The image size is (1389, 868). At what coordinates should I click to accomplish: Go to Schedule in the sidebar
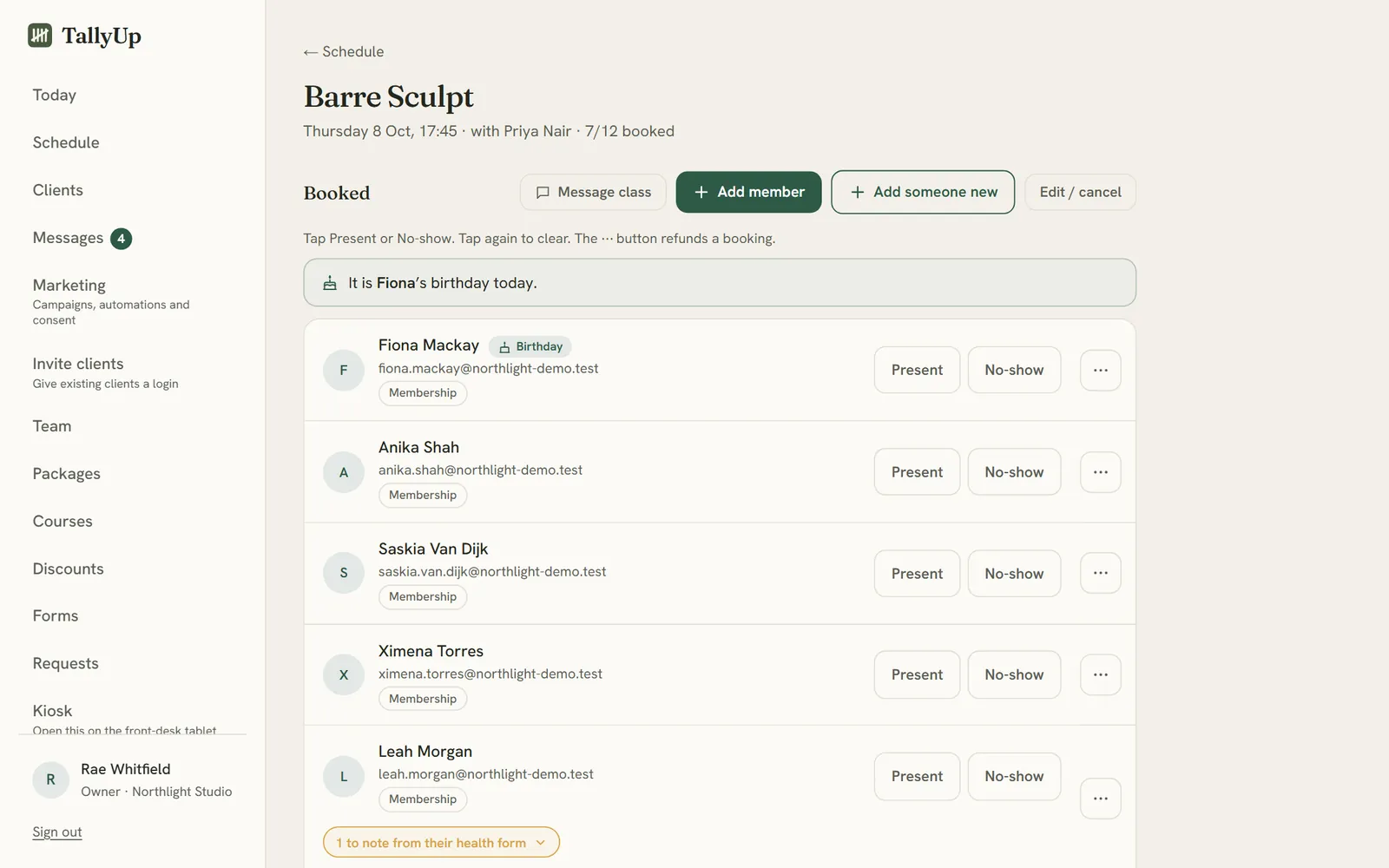tap(66, 142)
